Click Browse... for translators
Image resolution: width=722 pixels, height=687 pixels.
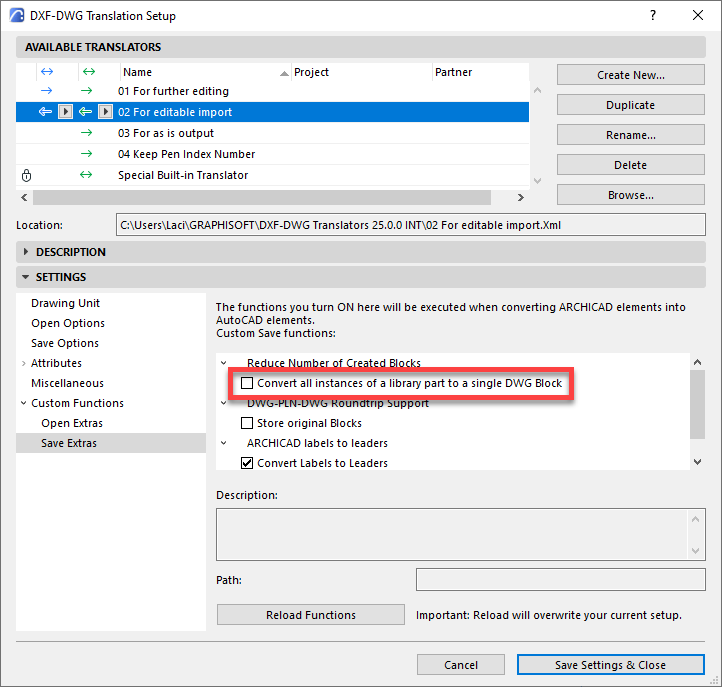[x=630, y=194]
